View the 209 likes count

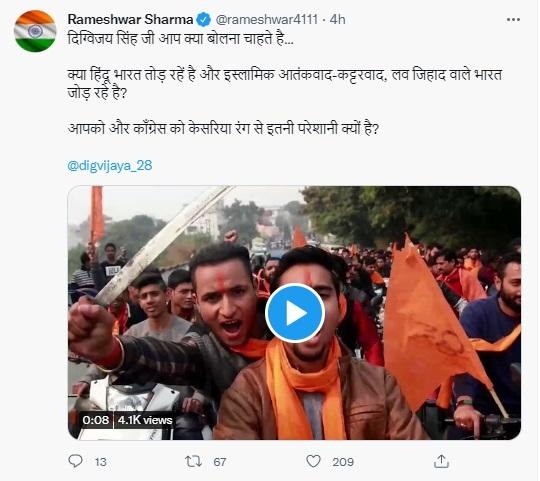[343, 462]
